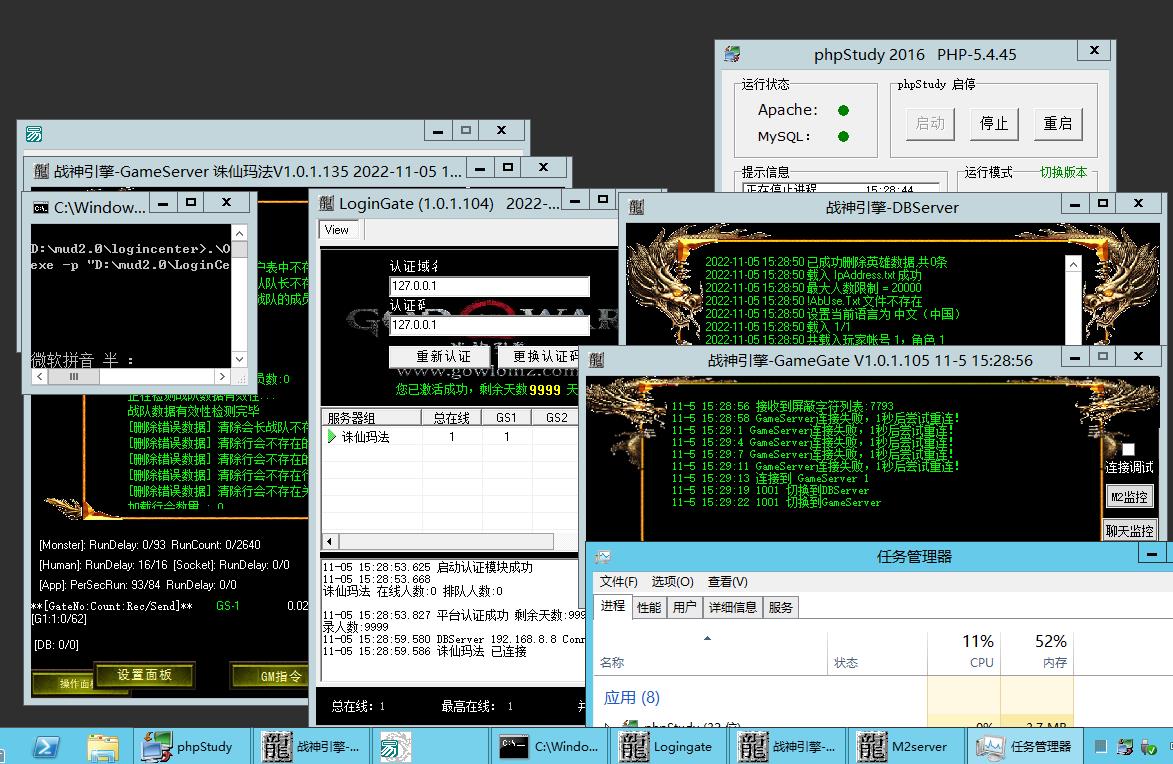The image size is (1173, 764).
Task: Click the 服务器组 column header
Action: (x=372, y=418)
